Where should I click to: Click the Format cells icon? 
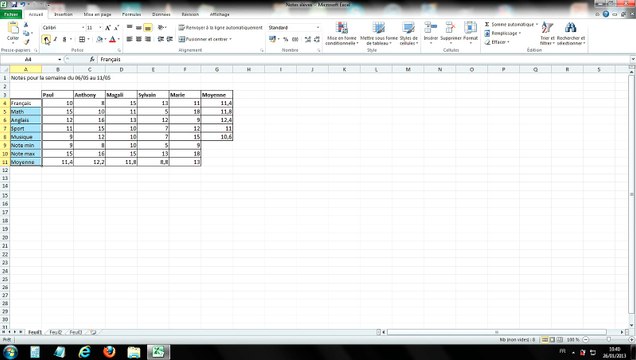click(x=470, y=32)
